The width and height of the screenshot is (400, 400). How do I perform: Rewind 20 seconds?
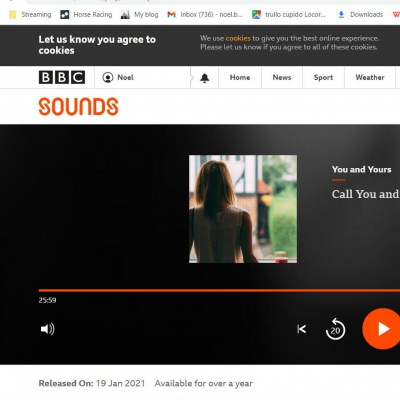coord(335,329)
